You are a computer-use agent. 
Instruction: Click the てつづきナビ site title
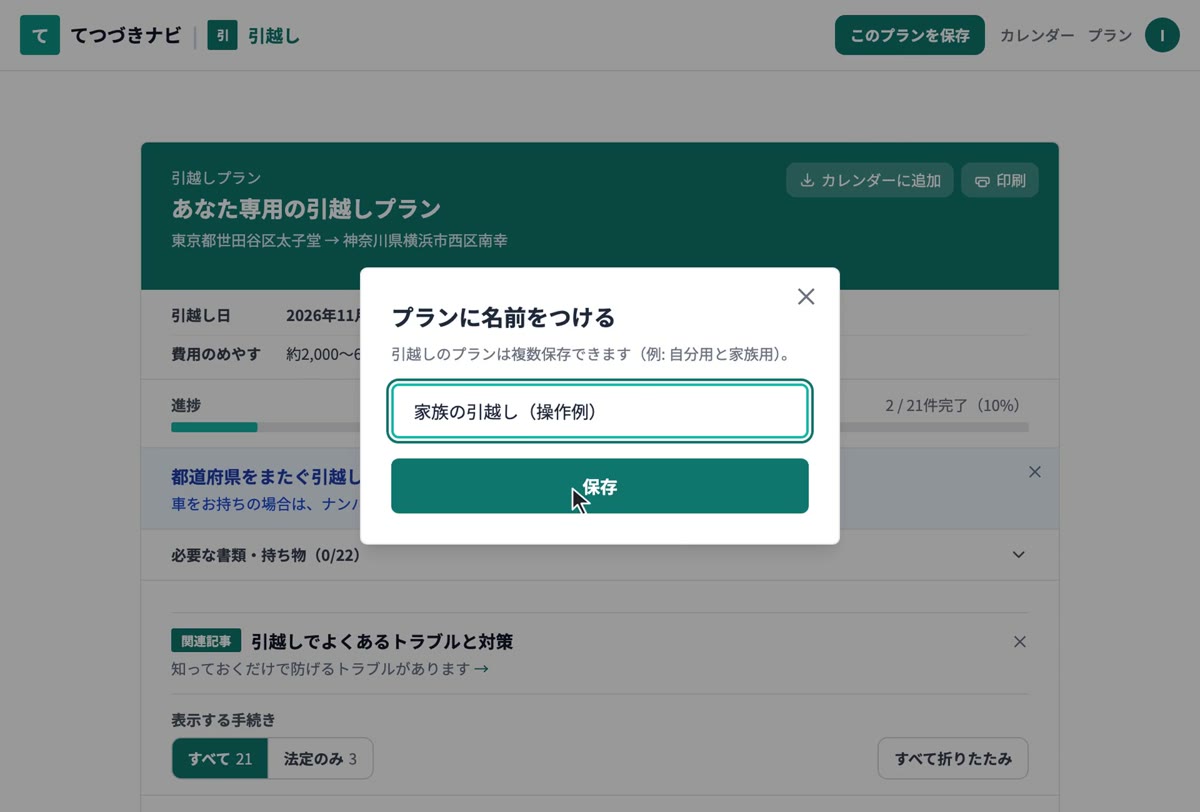coord(126,36)
